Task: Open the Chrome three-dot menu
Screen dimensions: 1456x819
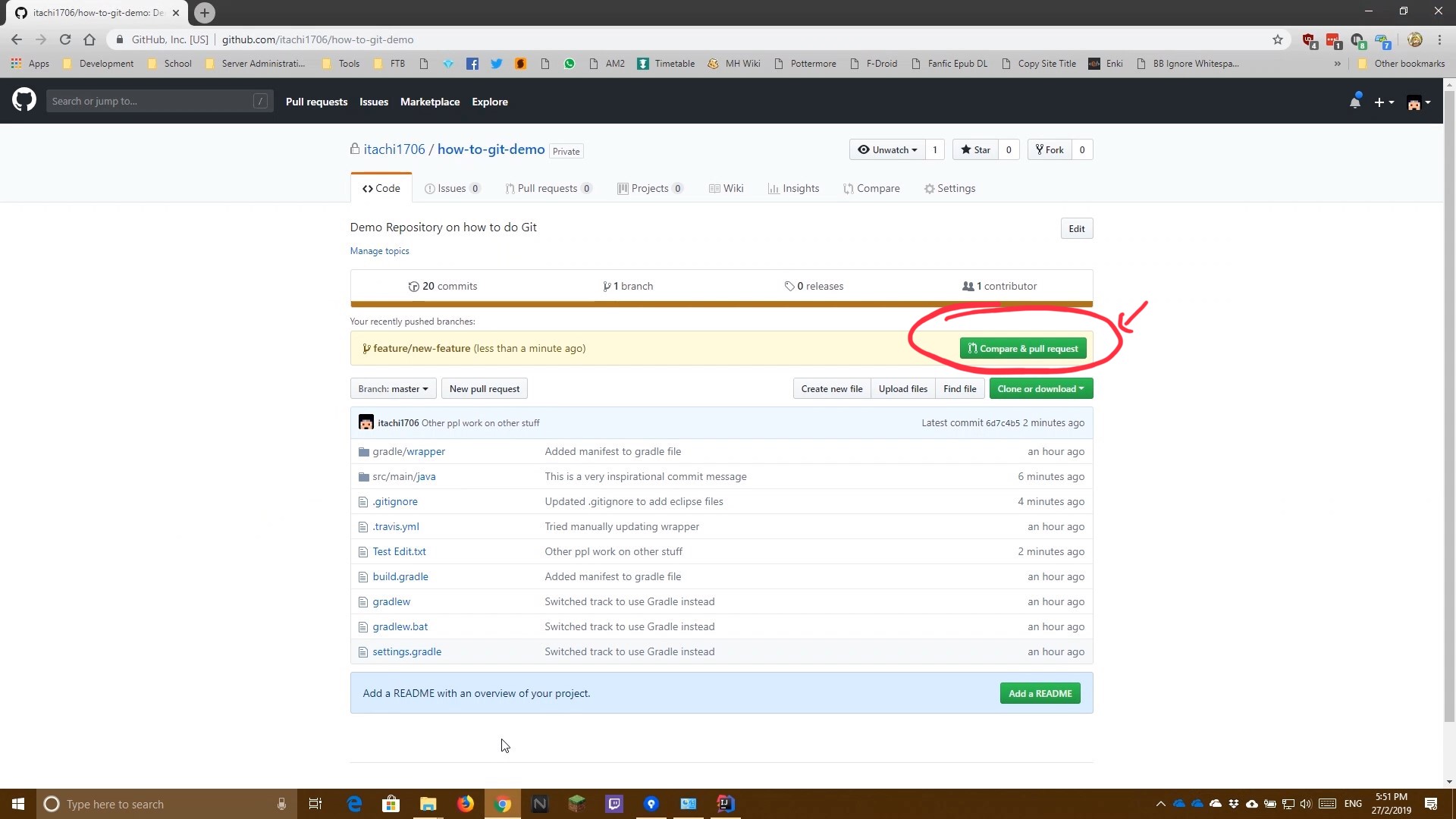Action: (x=1439, y=39)
